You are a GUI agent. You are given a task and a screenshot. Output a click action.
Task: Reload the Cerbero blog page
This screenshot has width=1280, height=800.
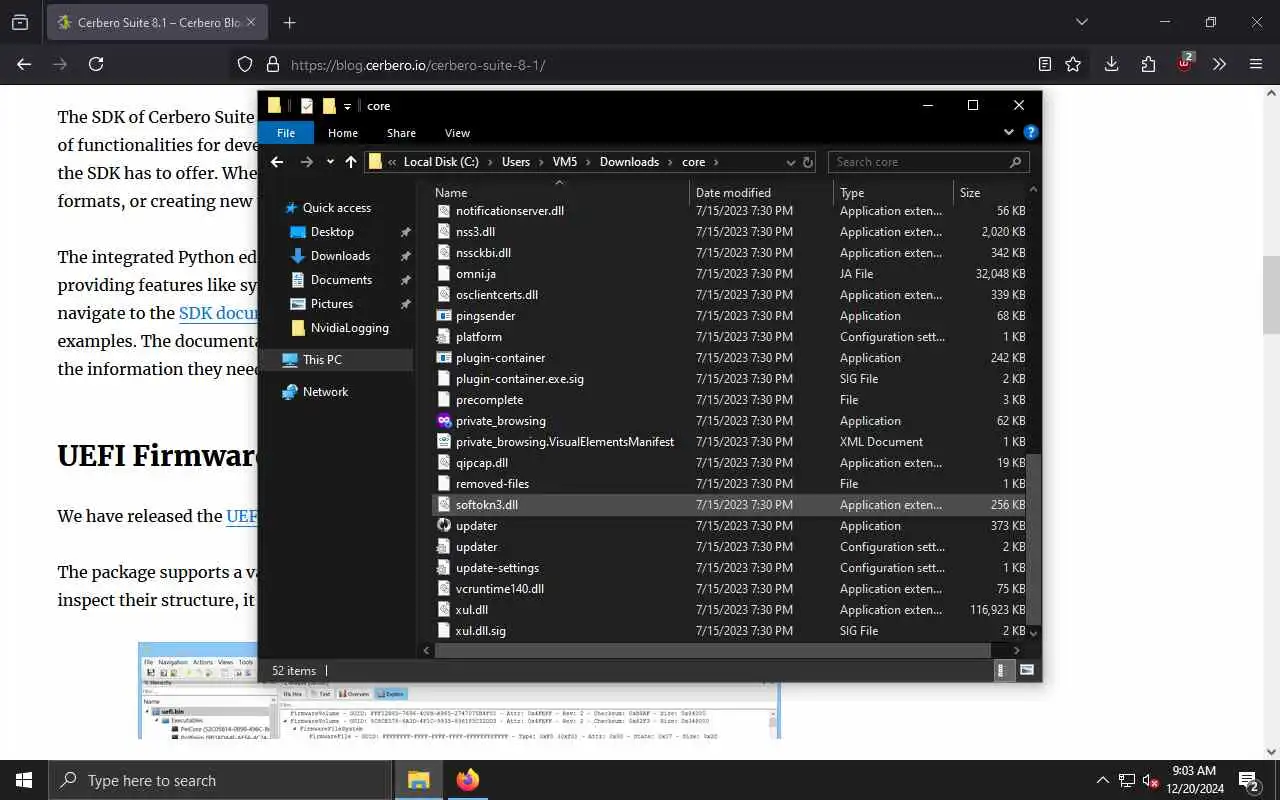96,64
